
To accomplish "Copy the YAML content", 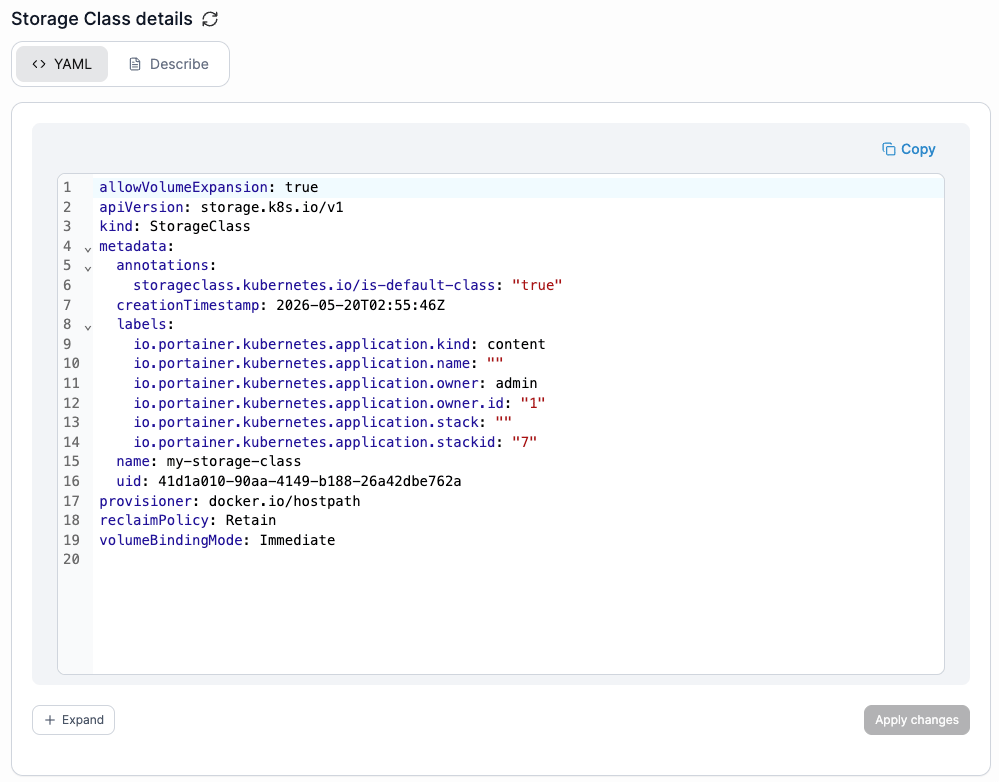I will (909, 149).
